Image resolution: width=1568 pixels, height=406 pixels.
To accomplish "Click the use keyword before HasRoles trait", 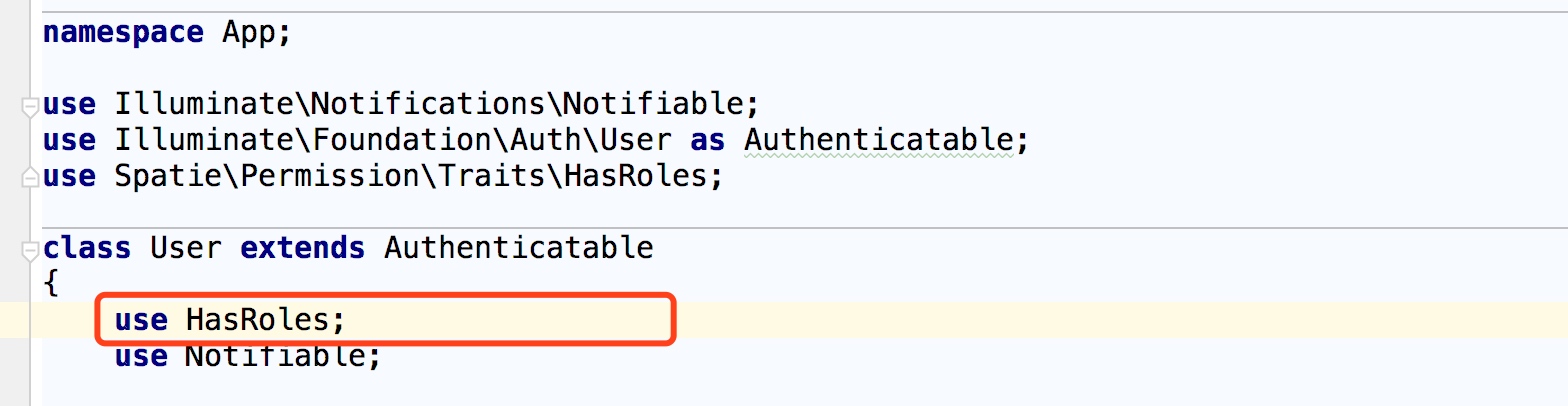I will point(140,320).
